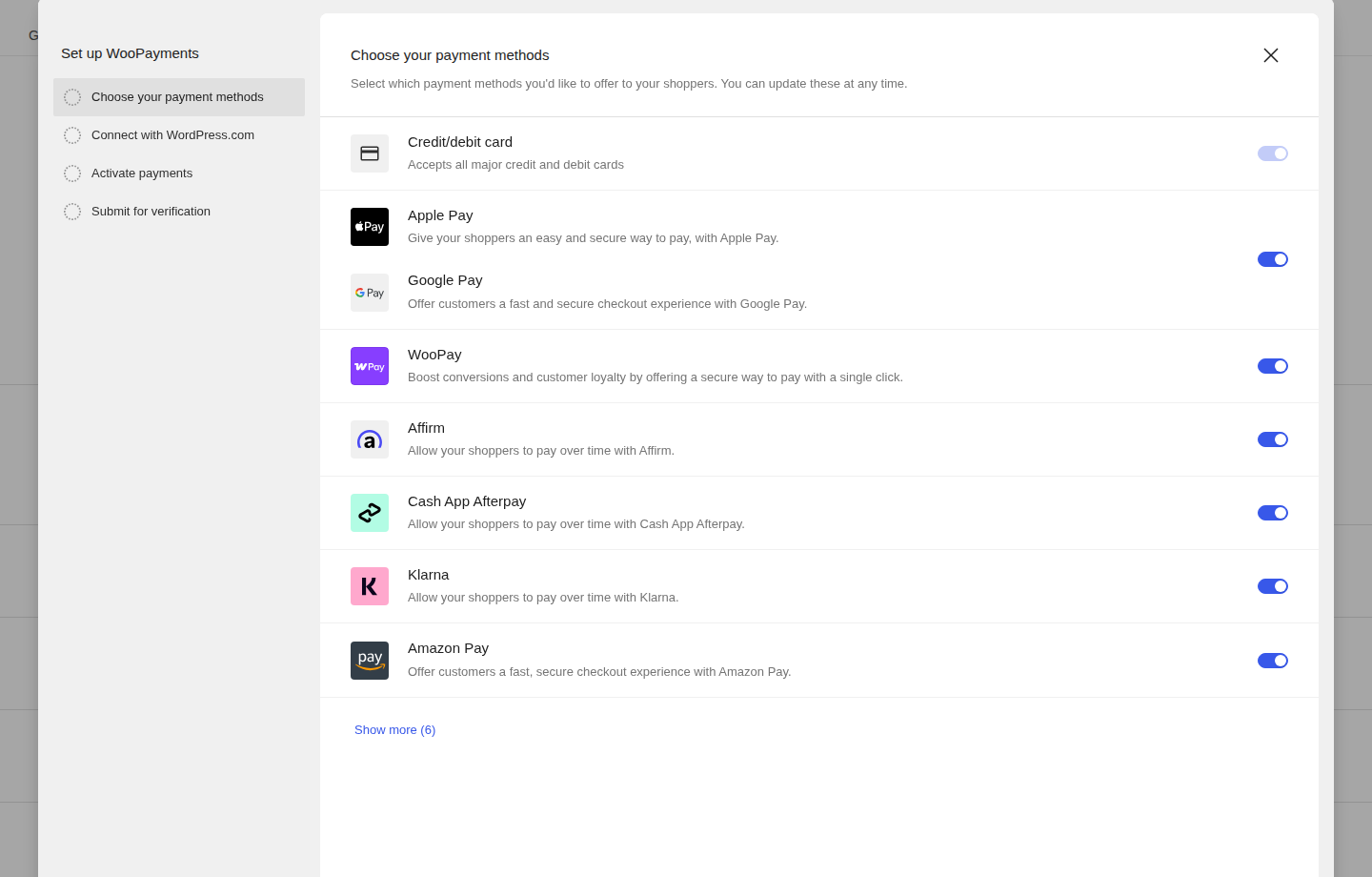Click the Klarna title text

pyautogui.click(x=428, y=575)
